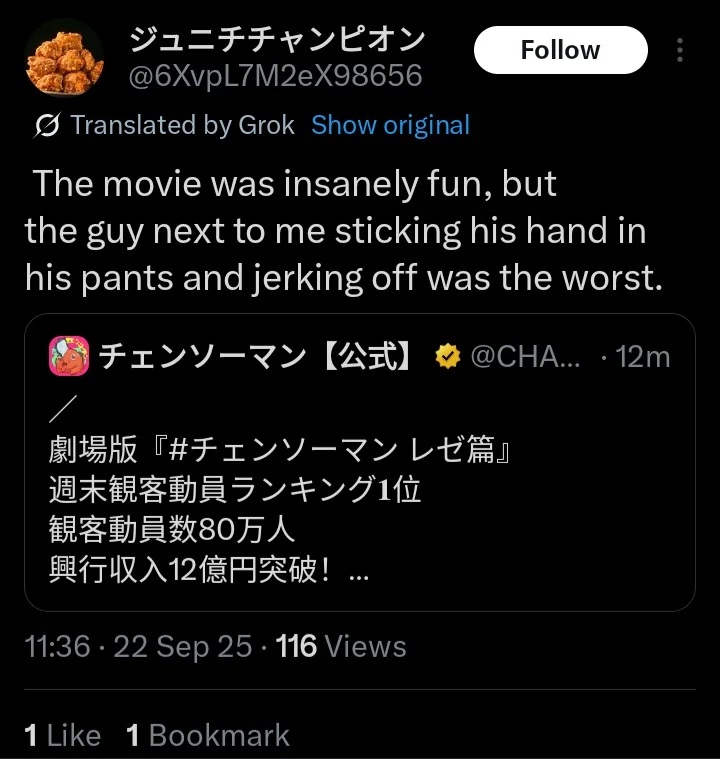Viewport: 720px width, 759px height.
Task: Follow the ジュニチチャンピオン account
Action: tap(560, 50)
